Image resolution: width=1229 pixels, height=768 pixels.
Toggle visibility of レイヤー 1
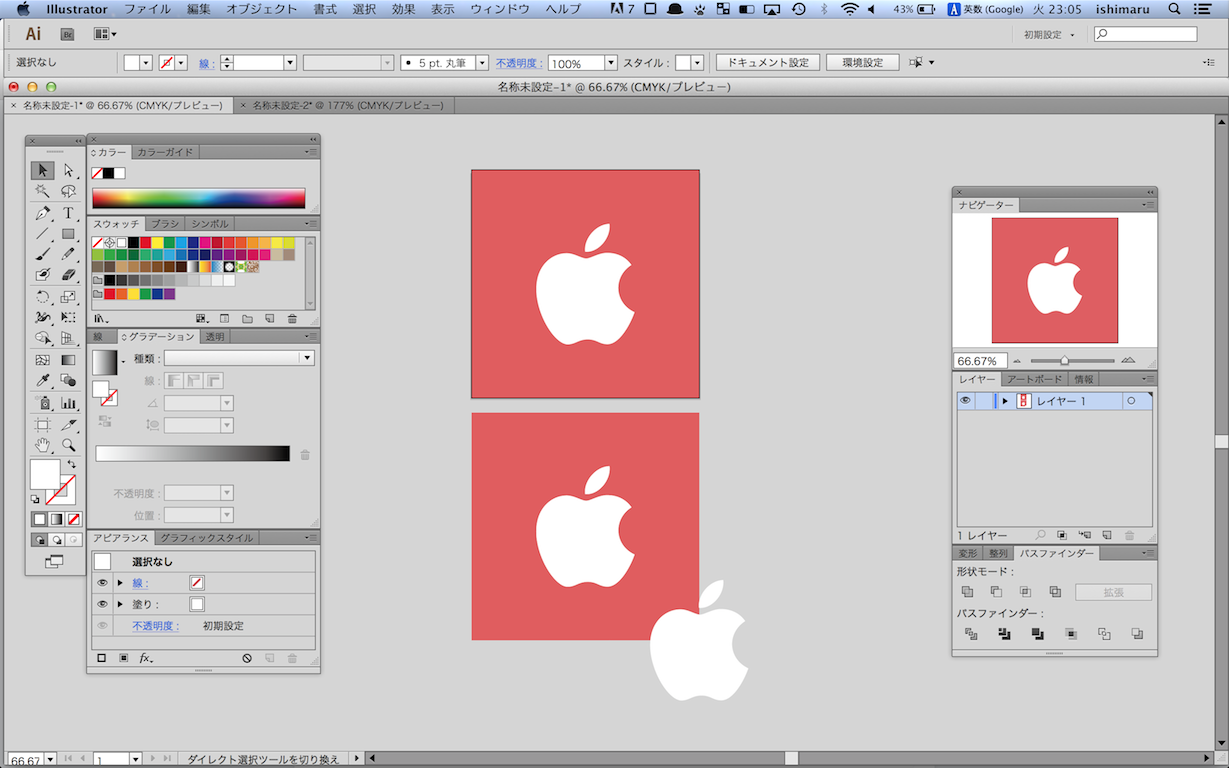pyautogui.click(x=965, y=401)
